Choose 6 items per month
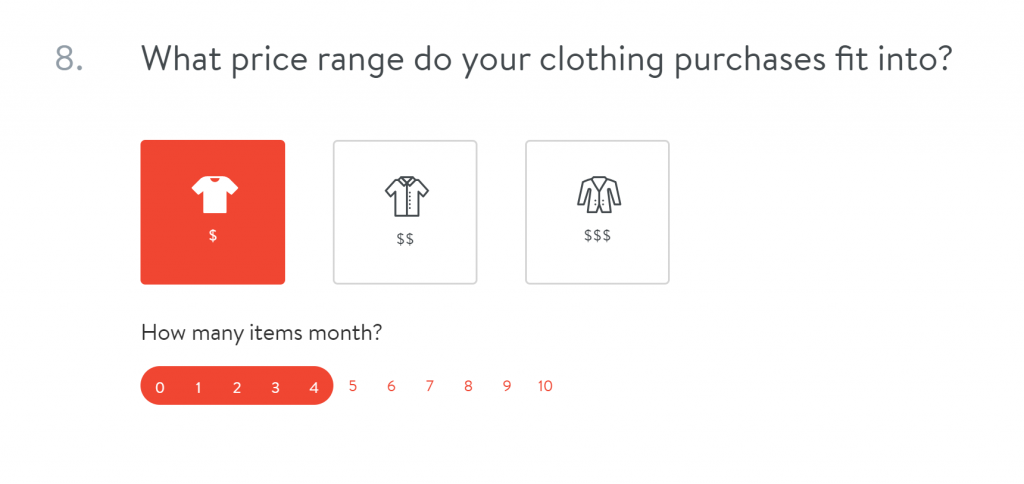 coord(391,386)
